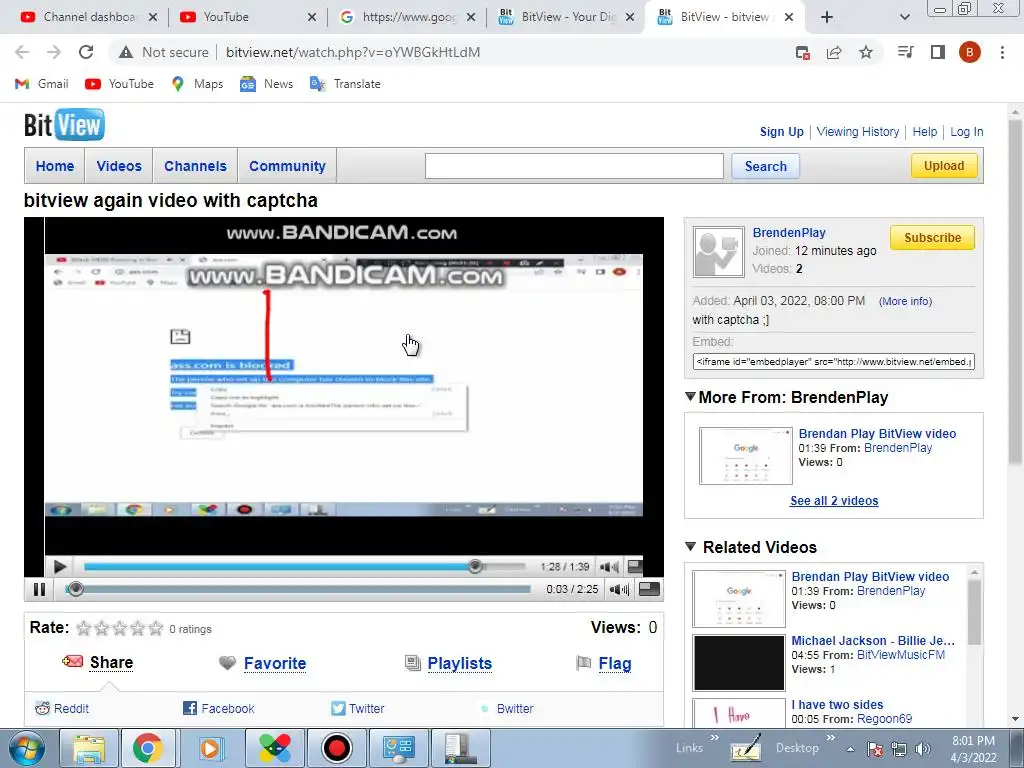Open the Maps bookmark
1024x768 pixels.
pyautogui.click(x=197, y=84)
